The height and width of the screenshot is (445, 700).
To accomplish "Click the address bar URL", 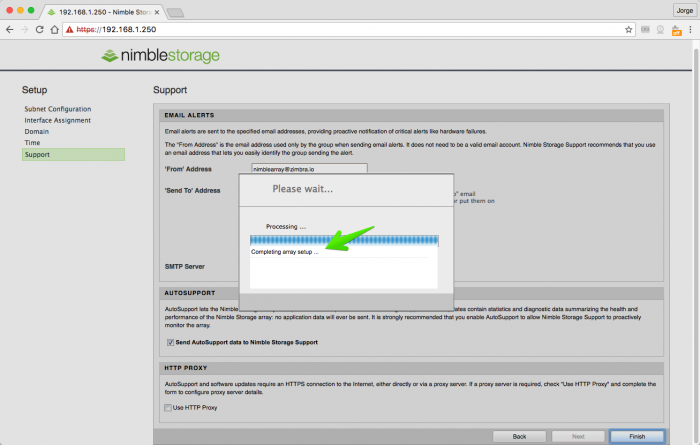I will tap(116, 29).
